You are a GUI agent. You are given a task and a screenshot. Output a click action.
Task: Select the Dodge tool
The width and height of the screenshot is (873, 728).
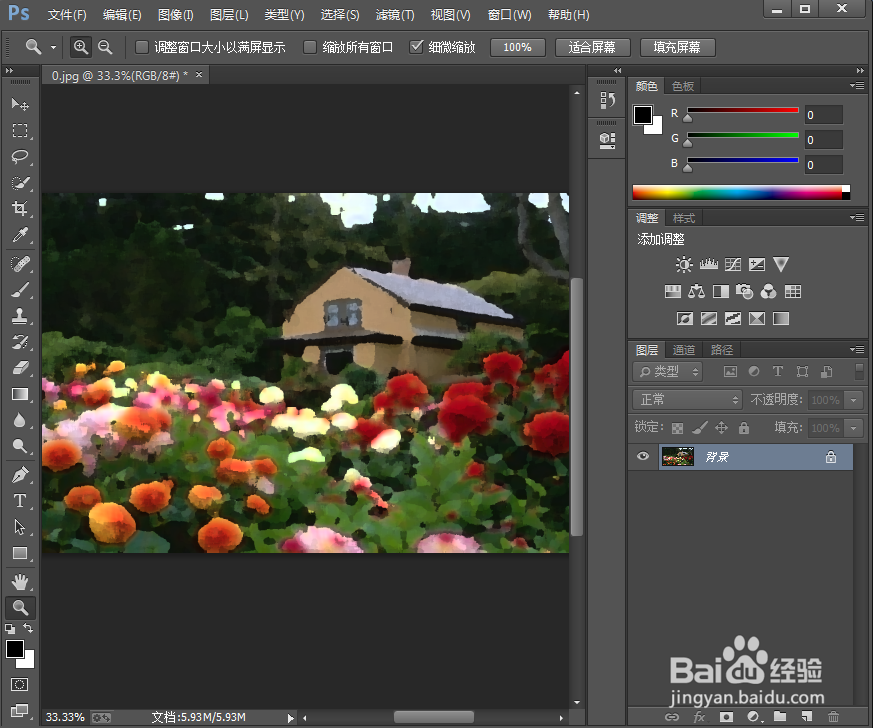[x=20, y=446]
